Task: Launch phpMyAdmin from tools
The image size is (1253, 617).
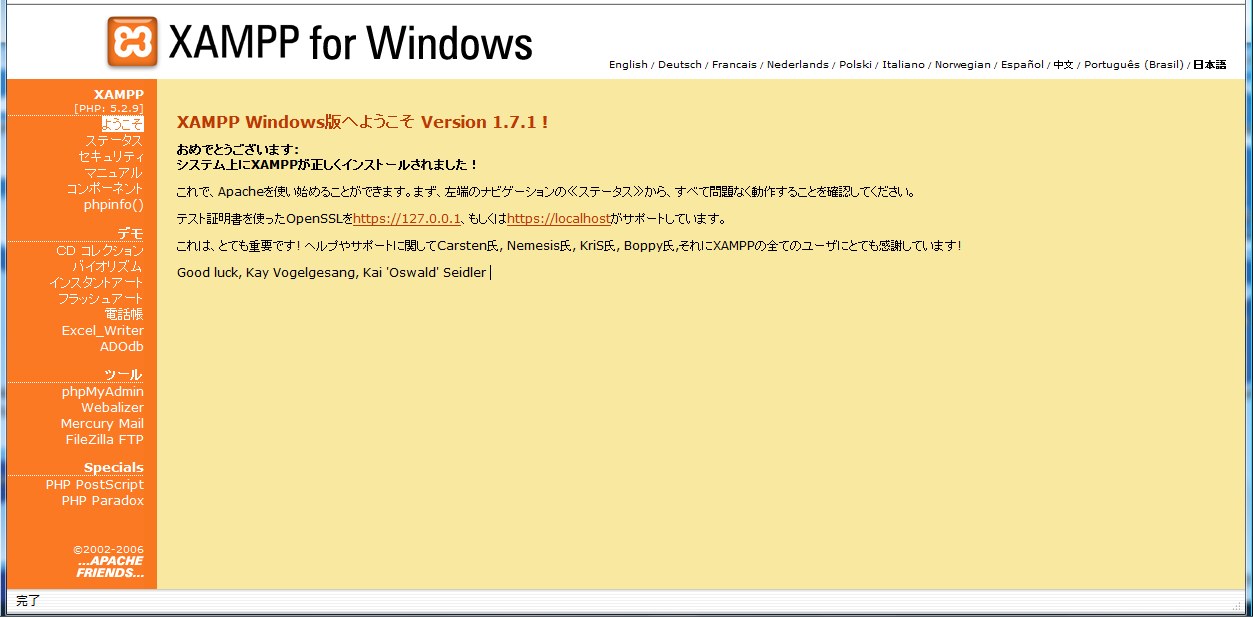Action: point(102,392)
